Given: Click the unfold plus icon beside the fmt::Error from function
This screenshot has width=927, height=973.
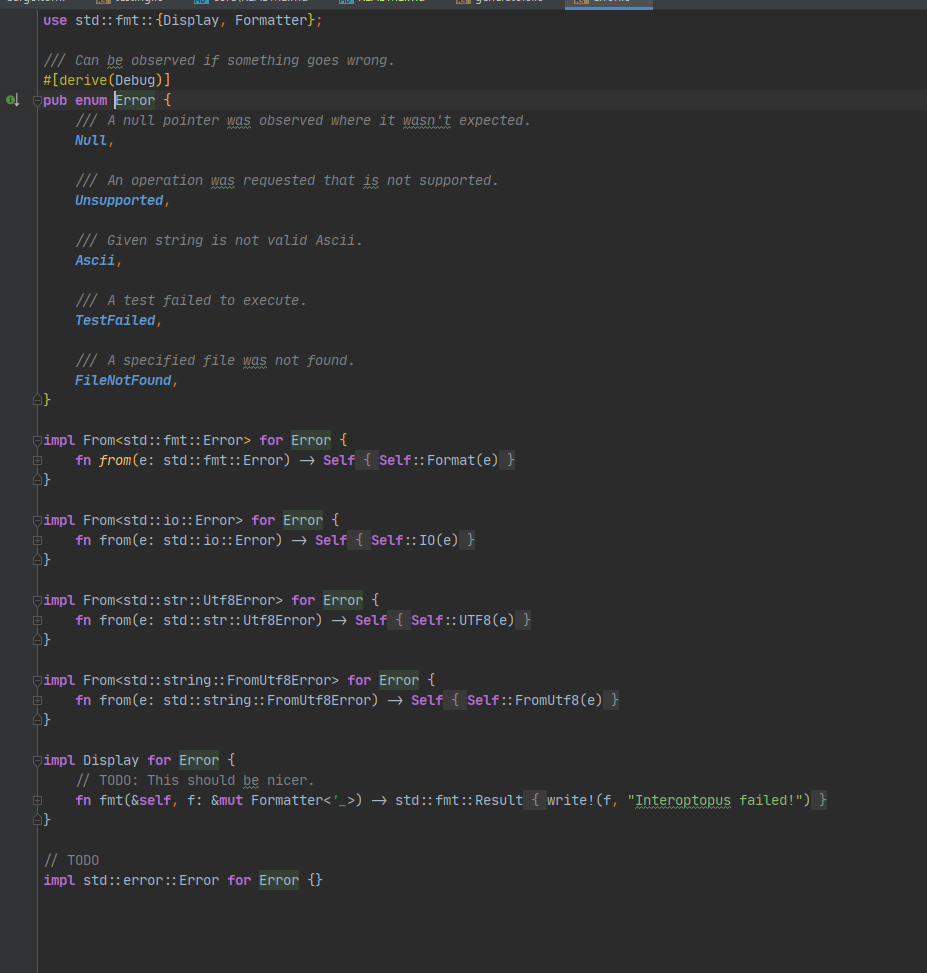Looking at the screenshot, I should [x=37, y=460].
